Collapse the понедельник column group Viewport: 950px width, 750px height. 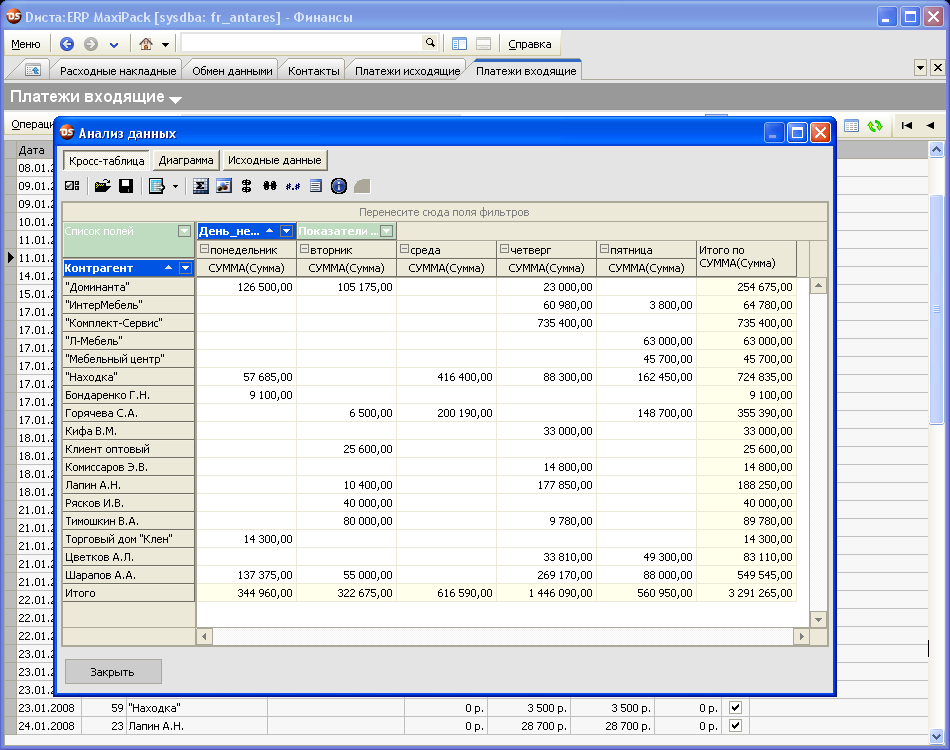coord(204,249)
